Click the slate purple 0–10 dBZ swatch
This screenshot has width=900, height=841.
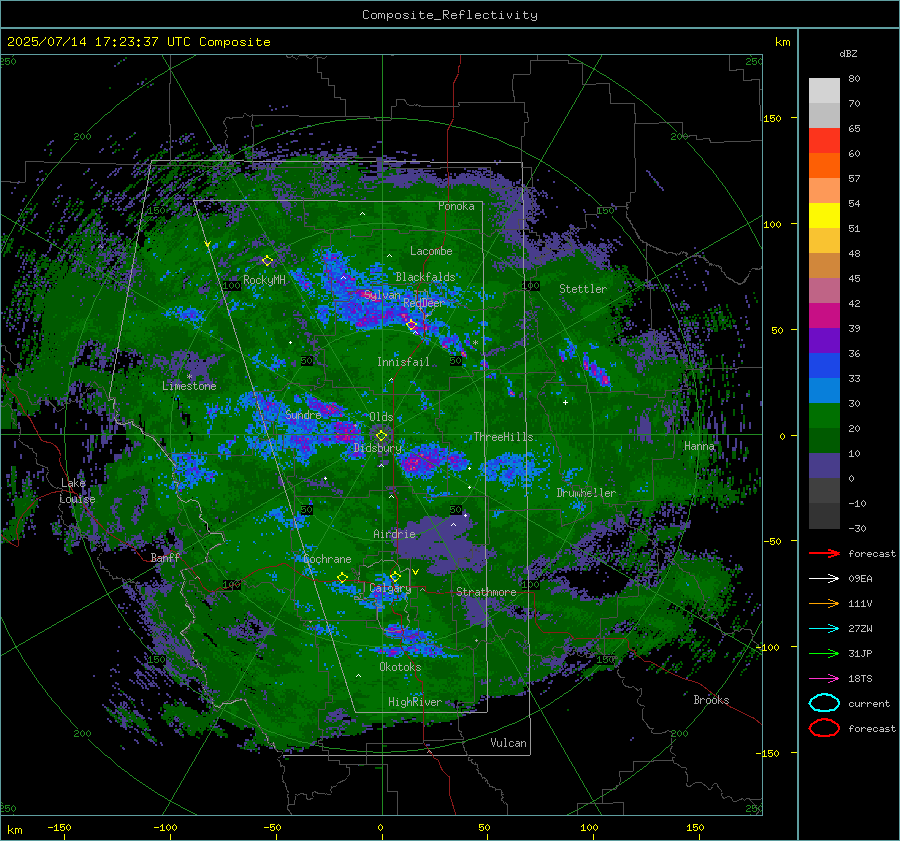pyautogui.click(x=824, y=465)
